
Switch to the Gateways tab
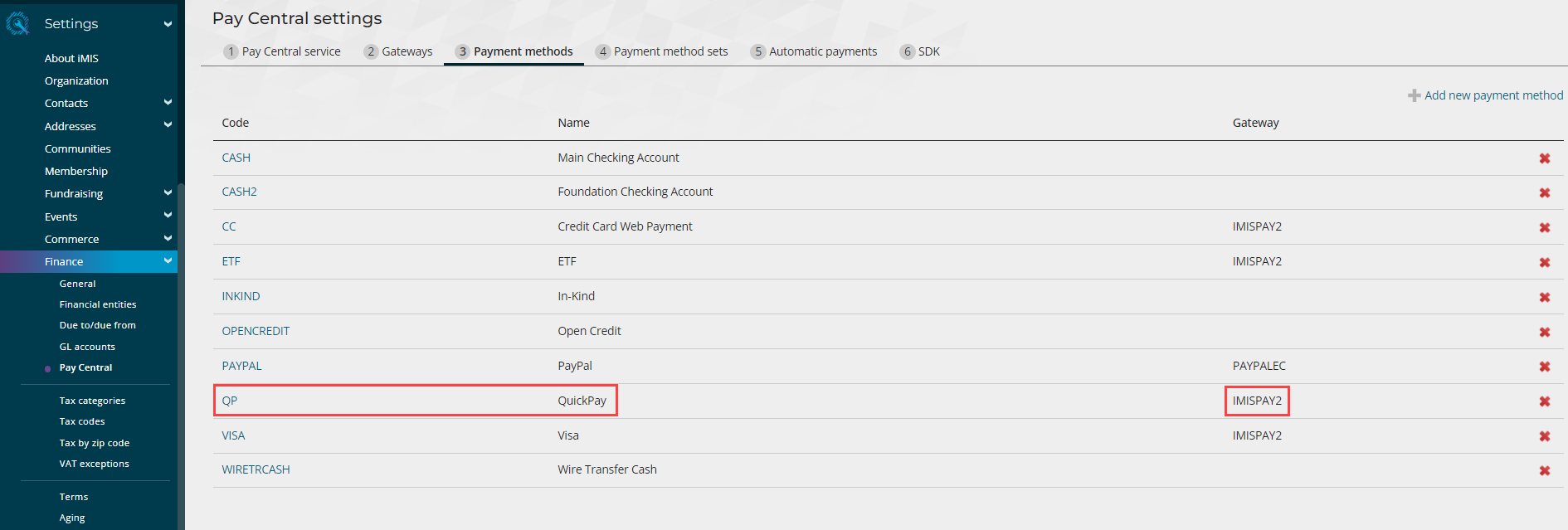pyautogui.click(x=398, y=51)
